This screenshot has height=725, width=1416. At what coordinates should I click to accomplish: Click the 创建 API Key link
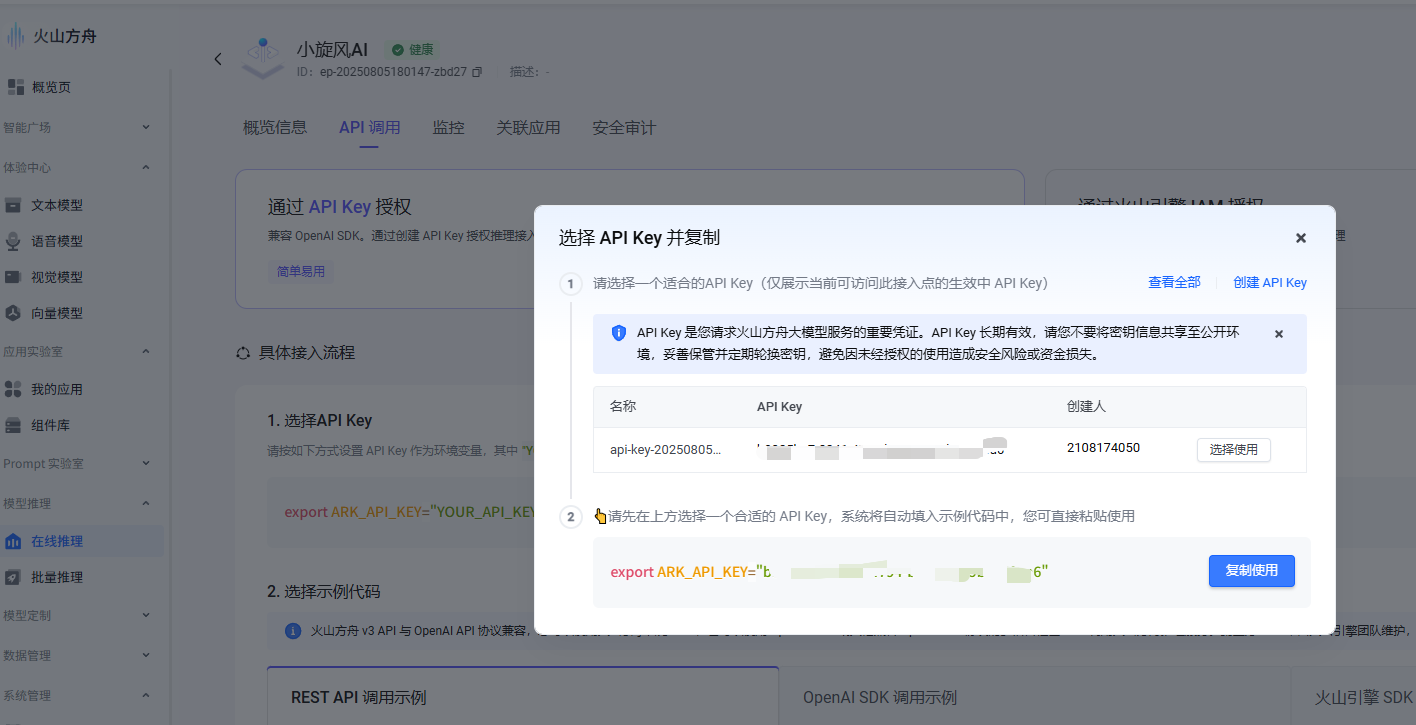pos(1270,282)
